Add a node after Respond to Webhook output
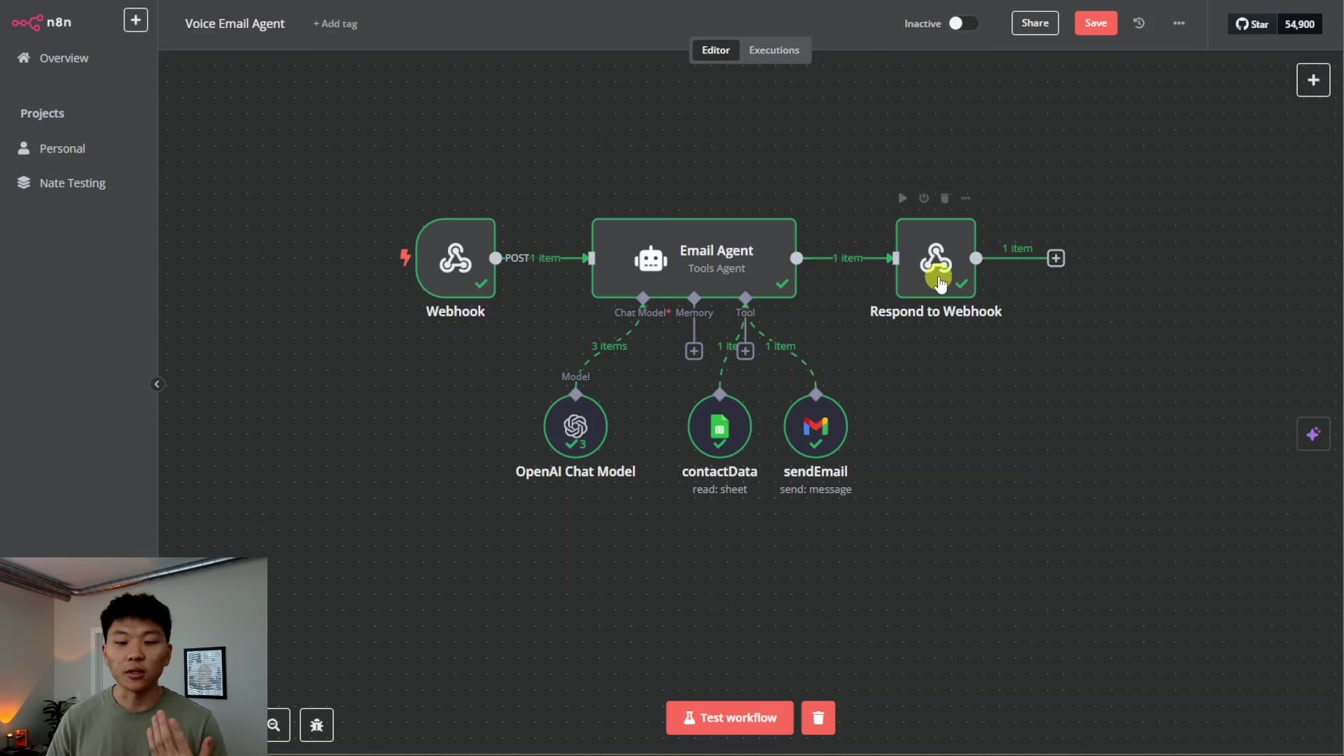 pos(1055,258)
